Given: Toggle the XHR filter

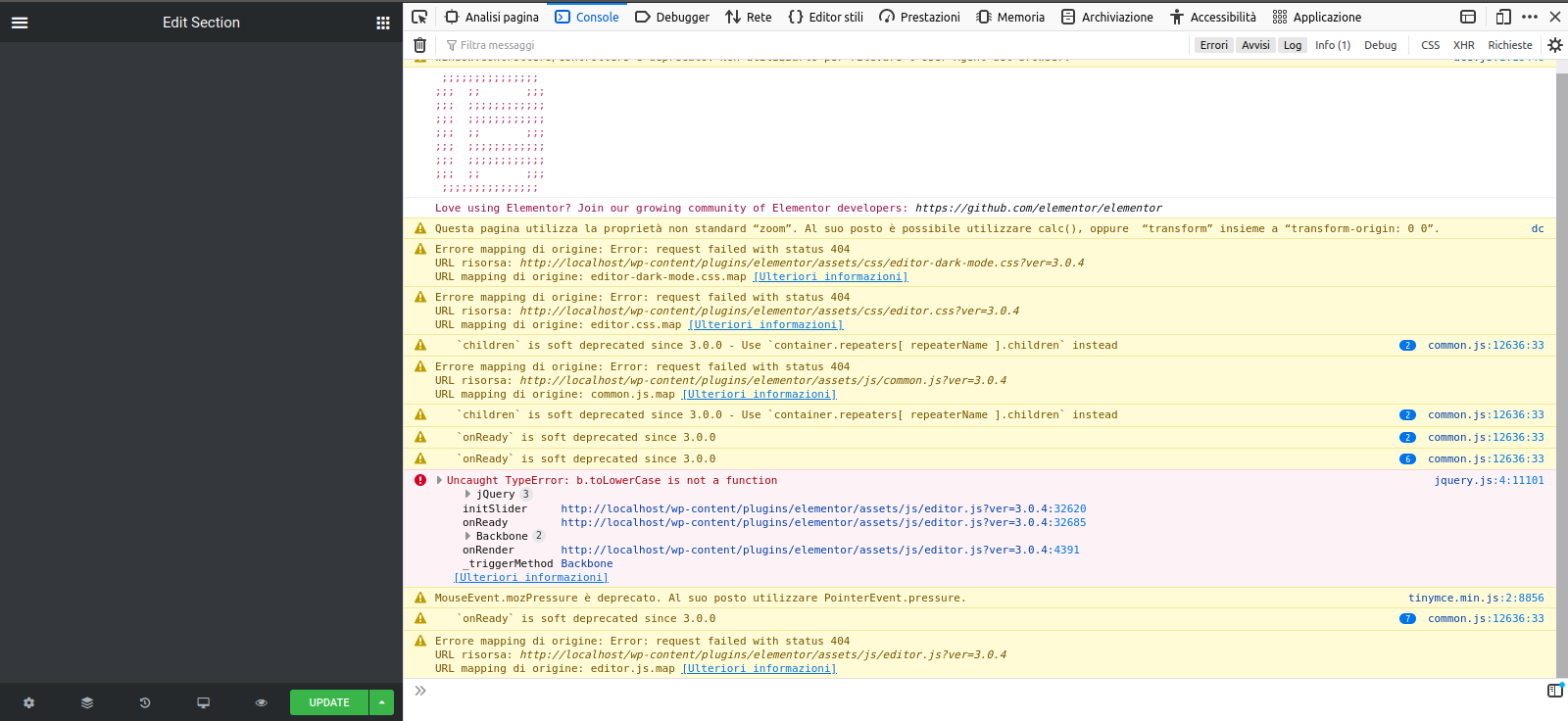Looking at the screenshot, I should [x=1464, y=45].
